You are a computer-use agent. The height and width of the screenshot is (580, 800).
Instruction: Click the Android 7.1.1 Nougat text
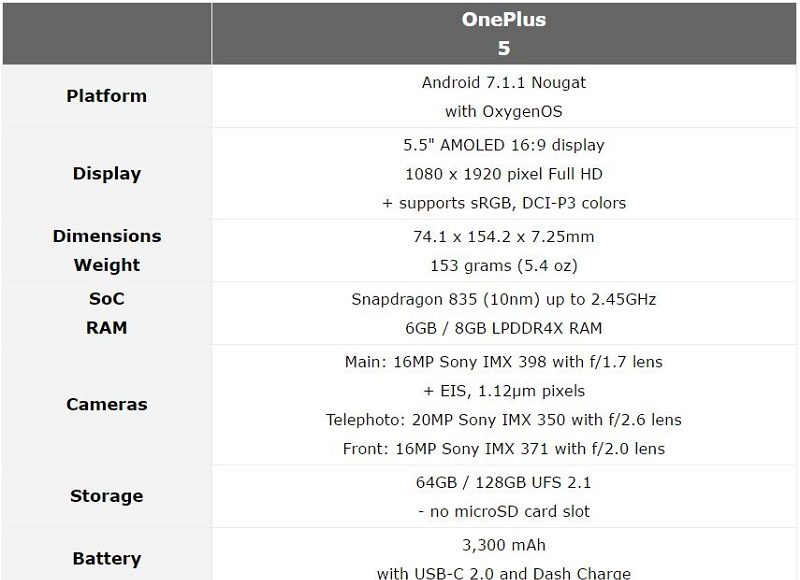click(504, 82)
